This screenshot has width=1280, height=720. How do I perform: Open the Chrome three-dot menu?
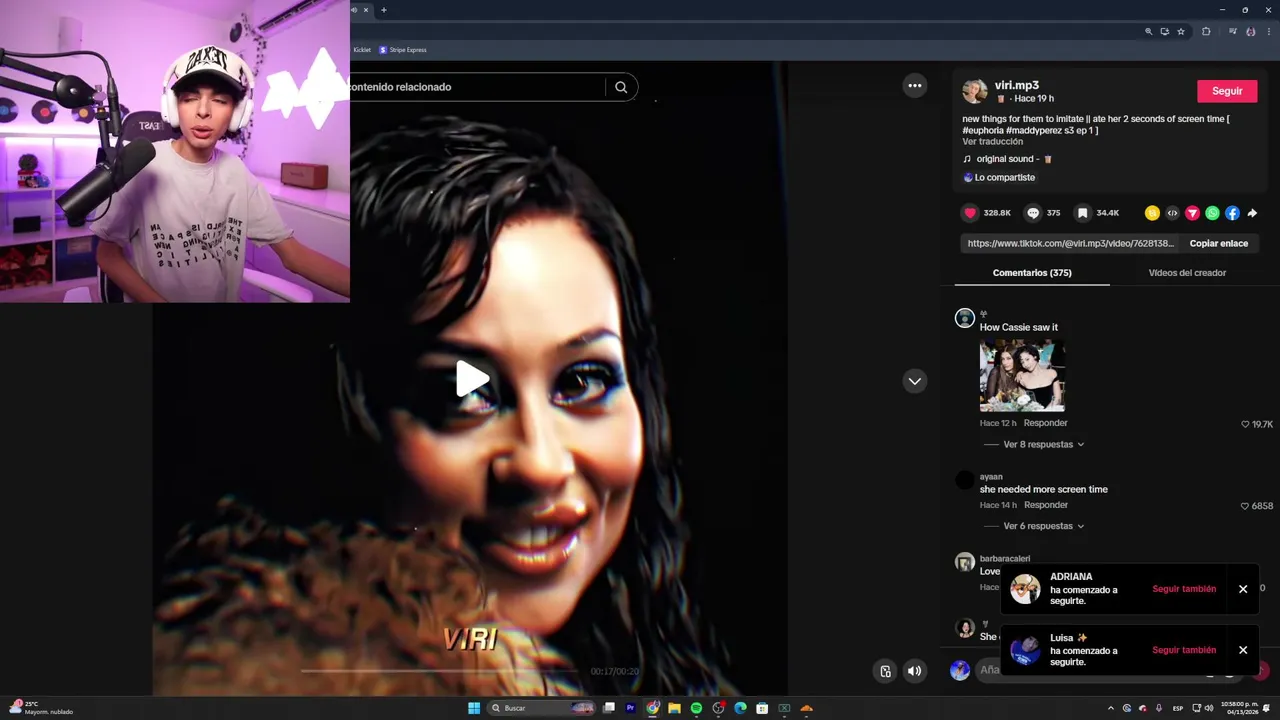tap(1267, 31)
